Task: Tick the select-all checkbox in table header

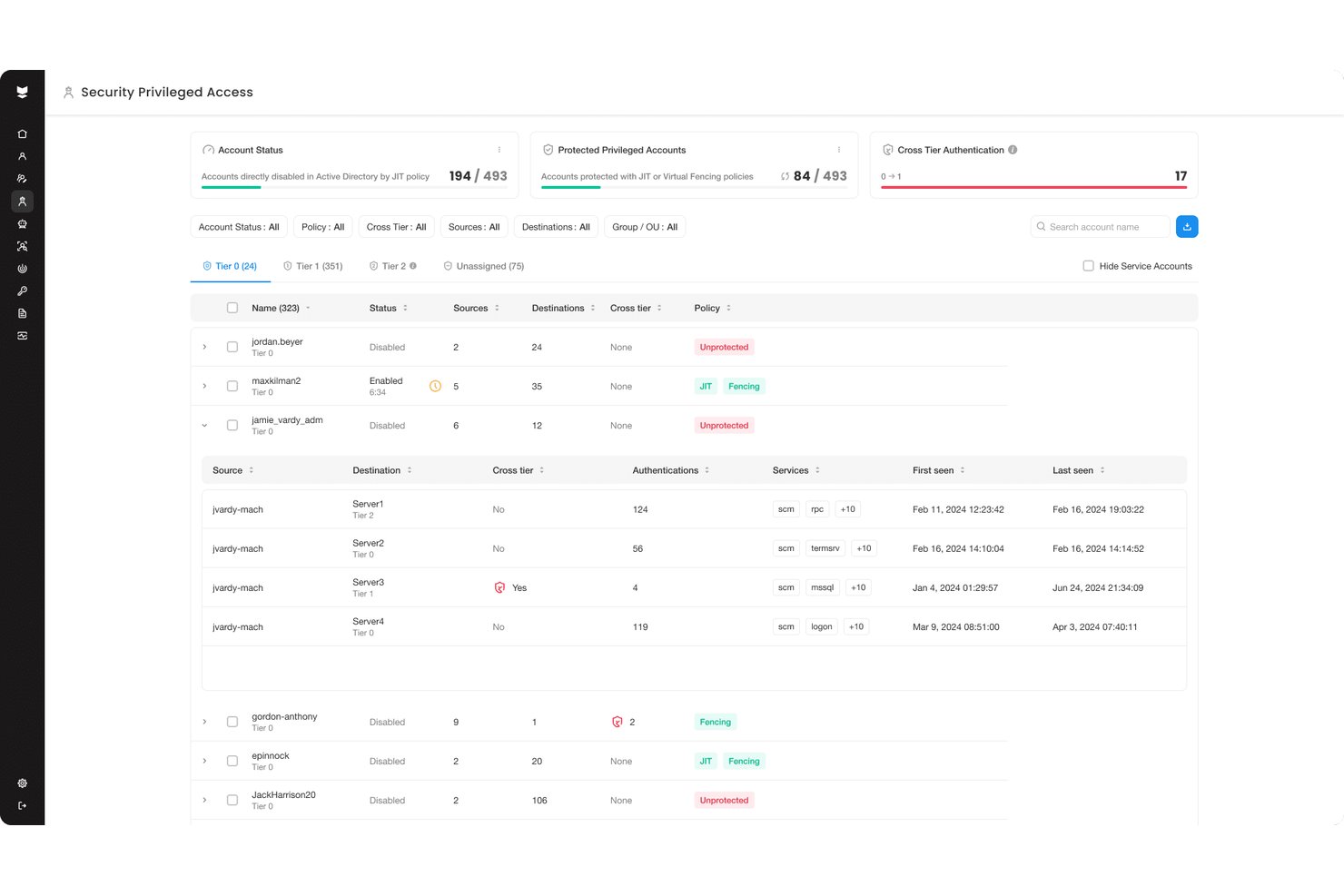Action: 232,308
